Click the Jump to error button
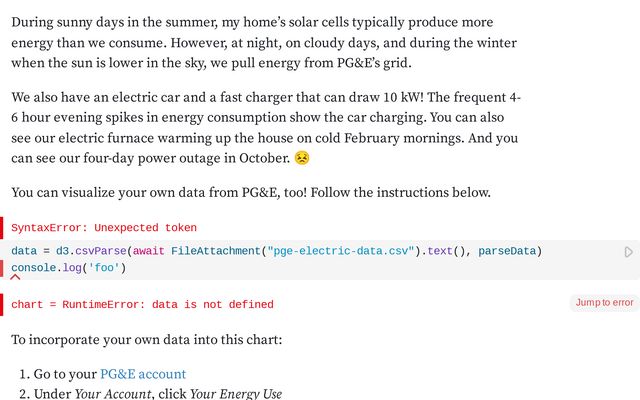This screenshot has height=400, width=640. click(604, 302)
